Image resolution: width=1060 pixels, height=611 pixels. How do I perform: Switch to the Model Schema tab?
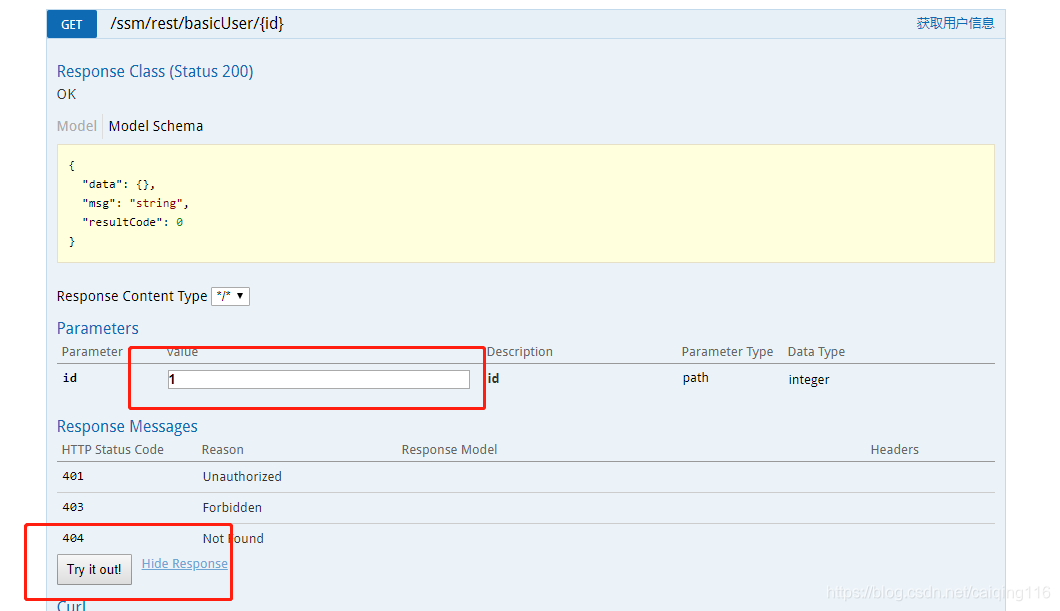155,126
